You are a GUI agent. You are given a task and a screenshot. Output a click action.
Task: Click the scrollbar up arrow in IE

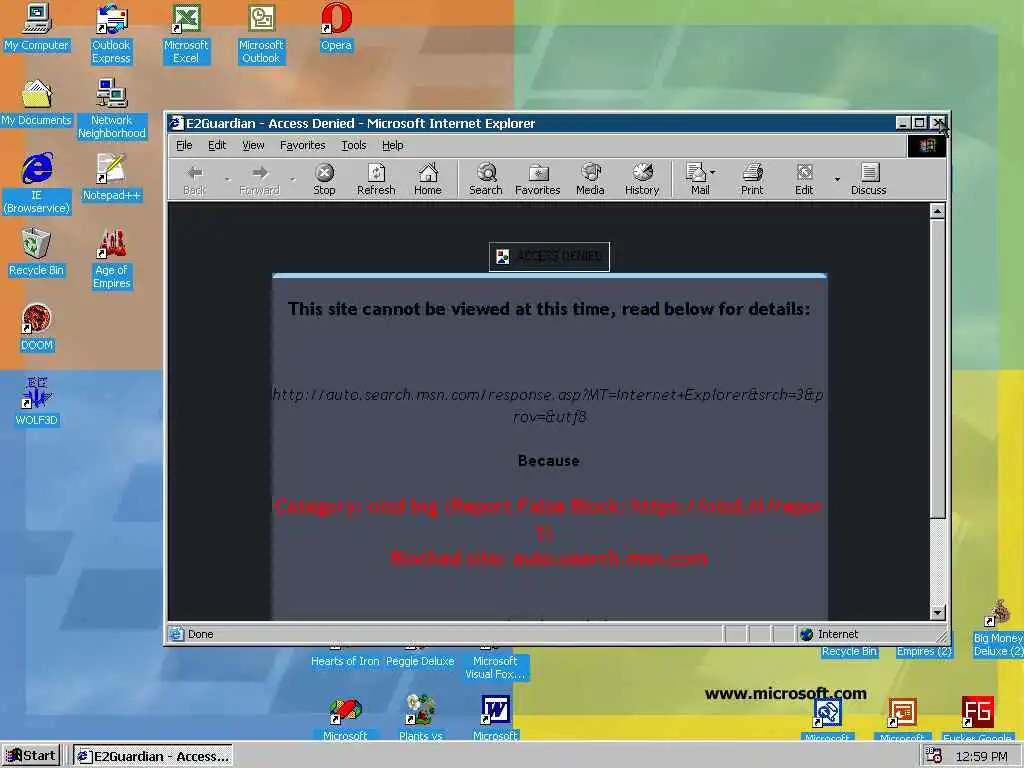click(937, 211)
